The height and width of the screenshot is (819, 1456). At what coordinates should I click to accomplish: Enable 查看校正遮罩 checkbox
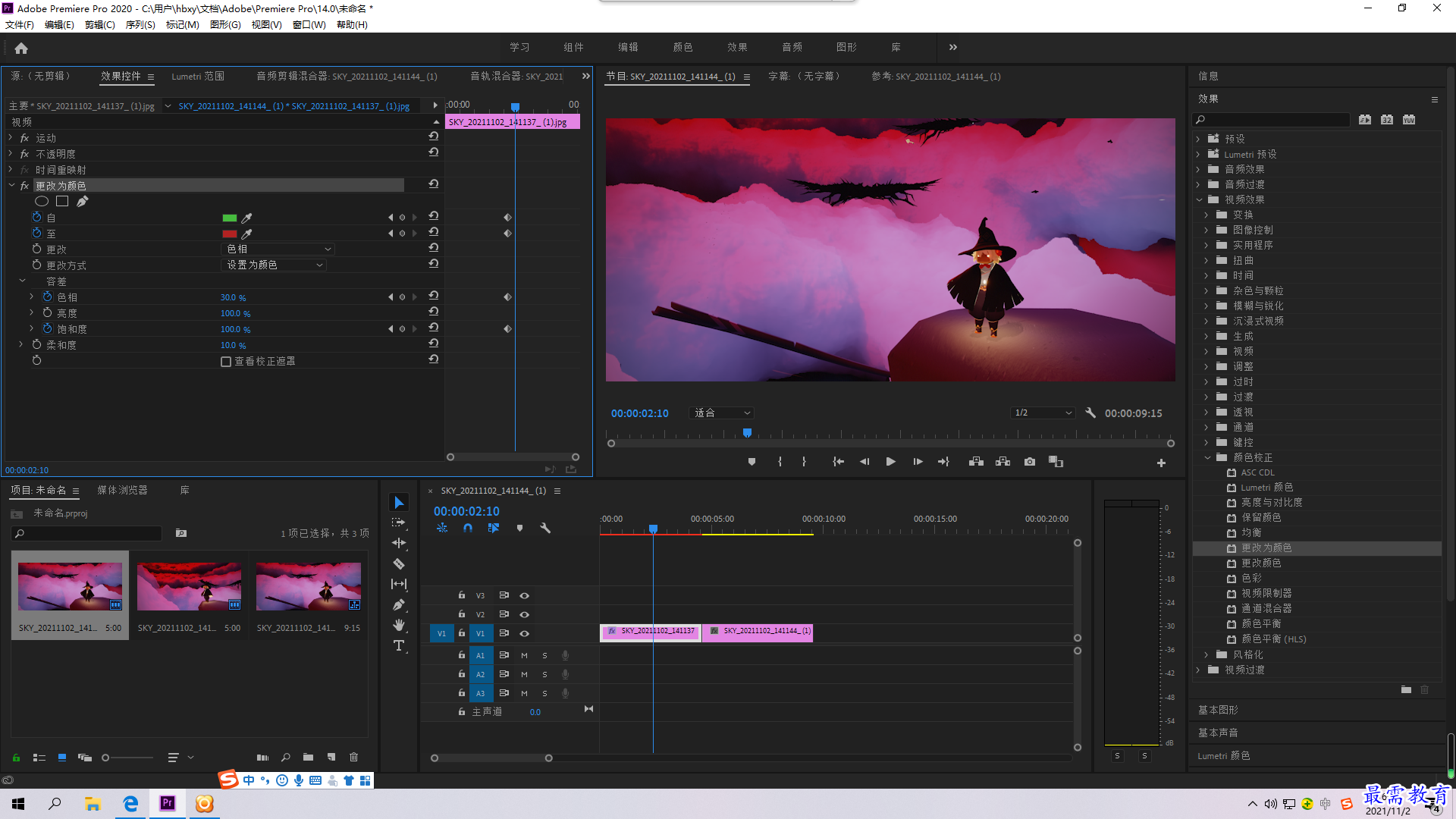pos(226,362)
